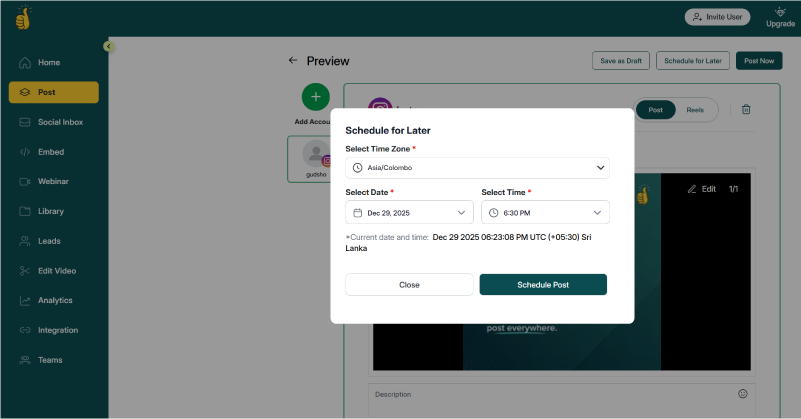Navigate to the Leads page
The height and width of the screenshot is (419, 801).
[54, 241]
